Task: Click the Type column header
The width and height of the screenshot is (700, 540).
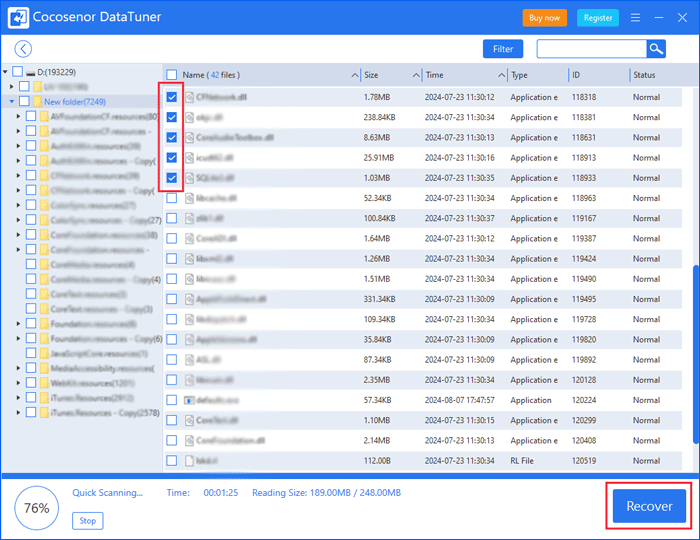Action: [538, 75]
